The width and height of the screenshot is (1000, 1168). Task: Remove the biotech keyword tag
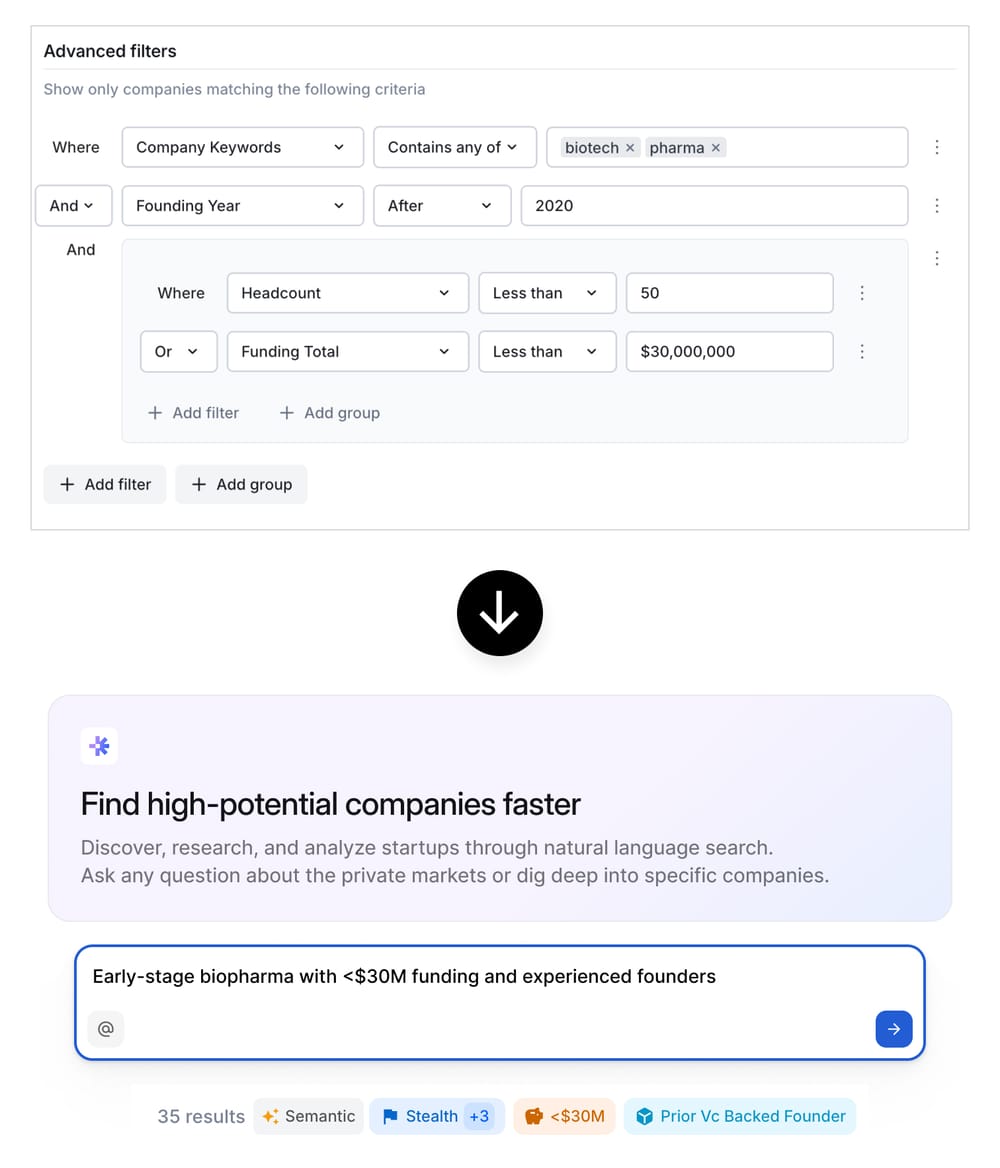pos(630,148)
